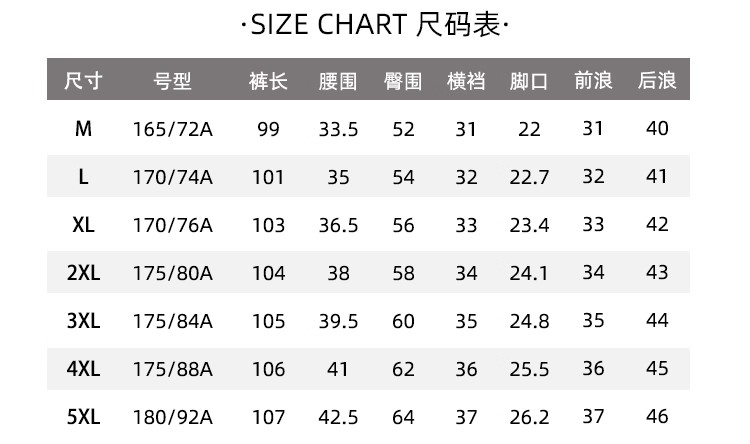Click the 横裆 column header
Viewport: 750px width, 444px height.
coord(466,81)
